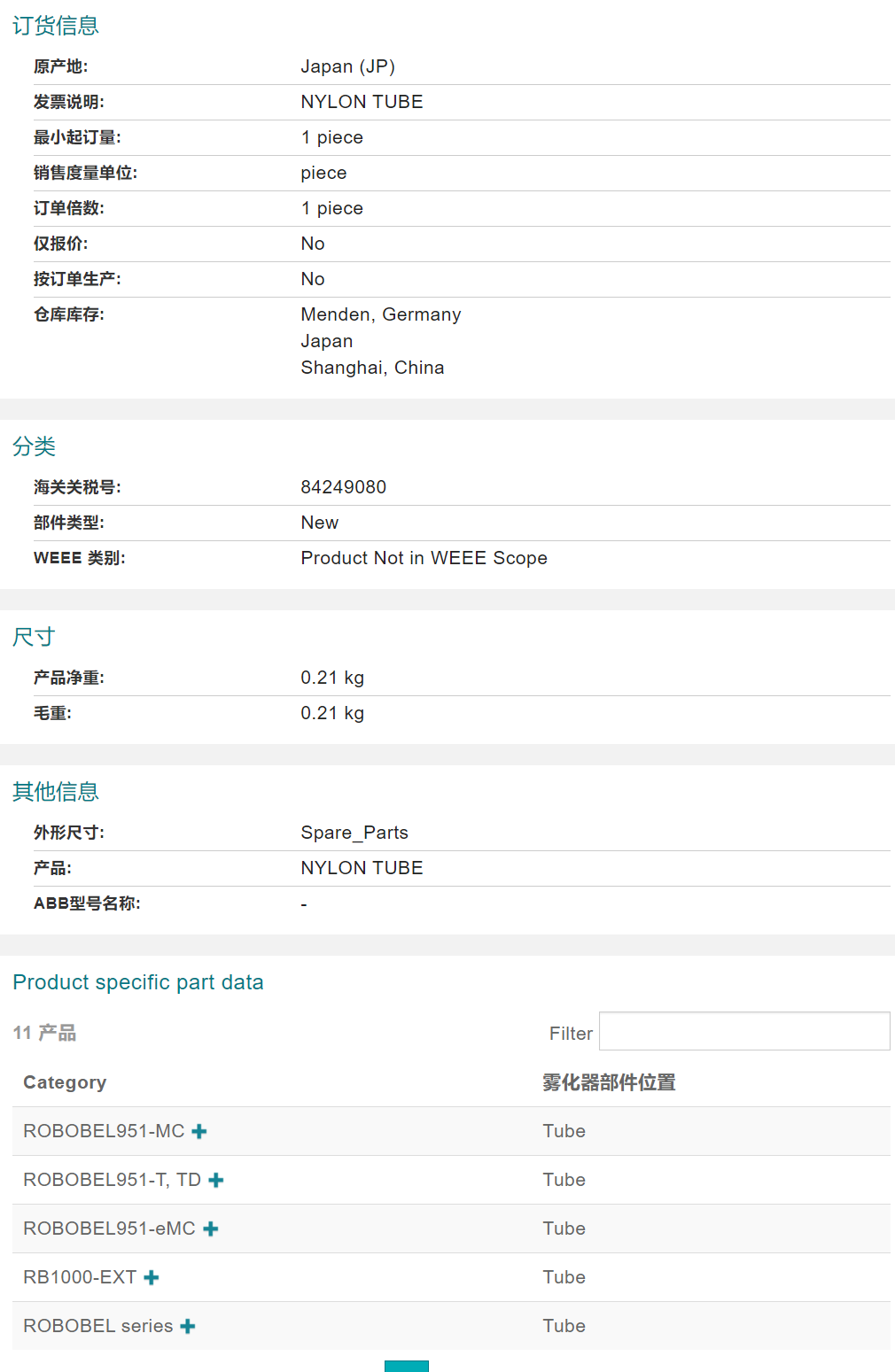Select the RB1000-EXT category text
The image size is (895, 1372).
(x=80, y=1277)
